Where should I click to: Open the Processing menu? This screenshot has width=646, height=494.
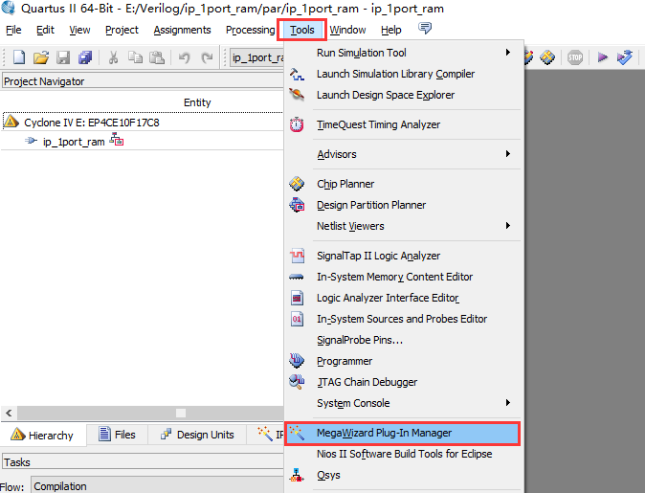coord(250,30)
